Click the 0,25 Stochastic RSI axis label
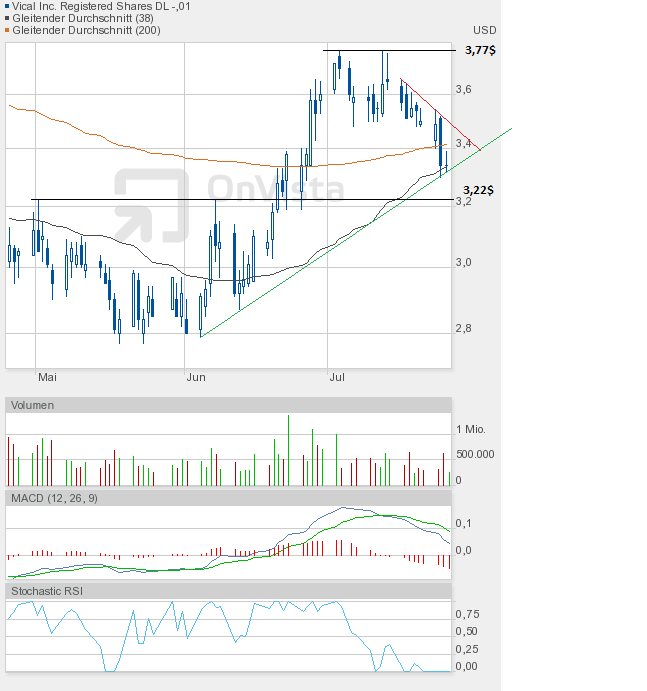Image resolution: width=647 pixels, height=691 pixels. pos(467,649)
